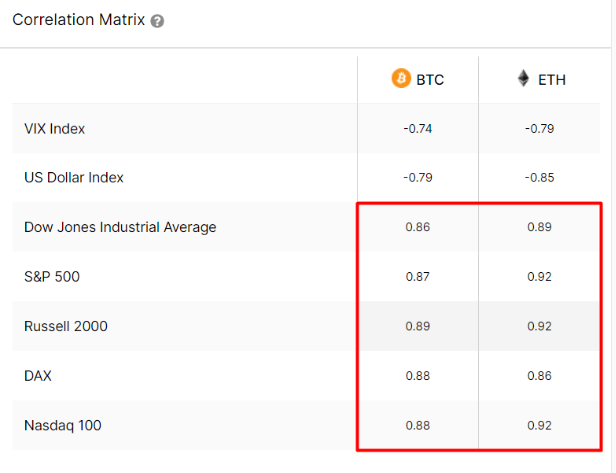The image size is (616, 473).
Task: Click Russell 2000 BTC value 0.89
Action: [418, 326]
